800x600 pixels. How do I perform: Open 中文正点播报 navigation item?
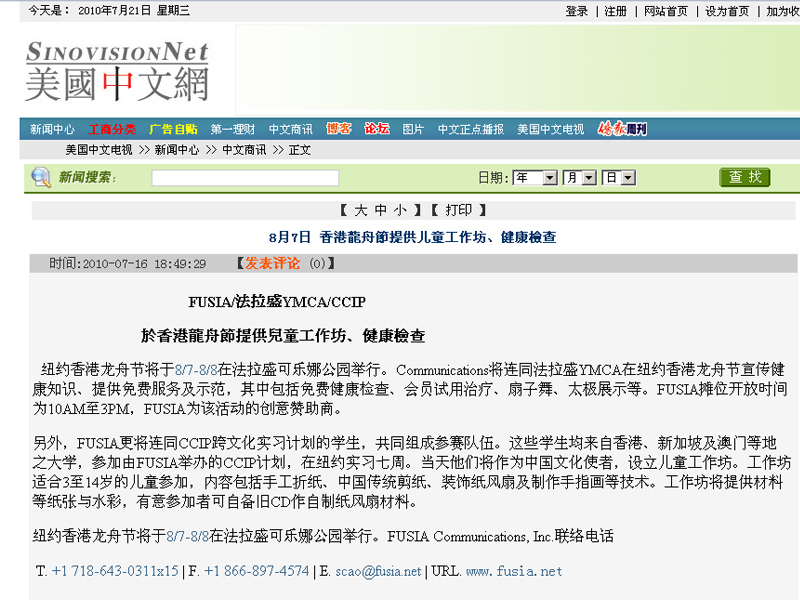coord(470,130)
